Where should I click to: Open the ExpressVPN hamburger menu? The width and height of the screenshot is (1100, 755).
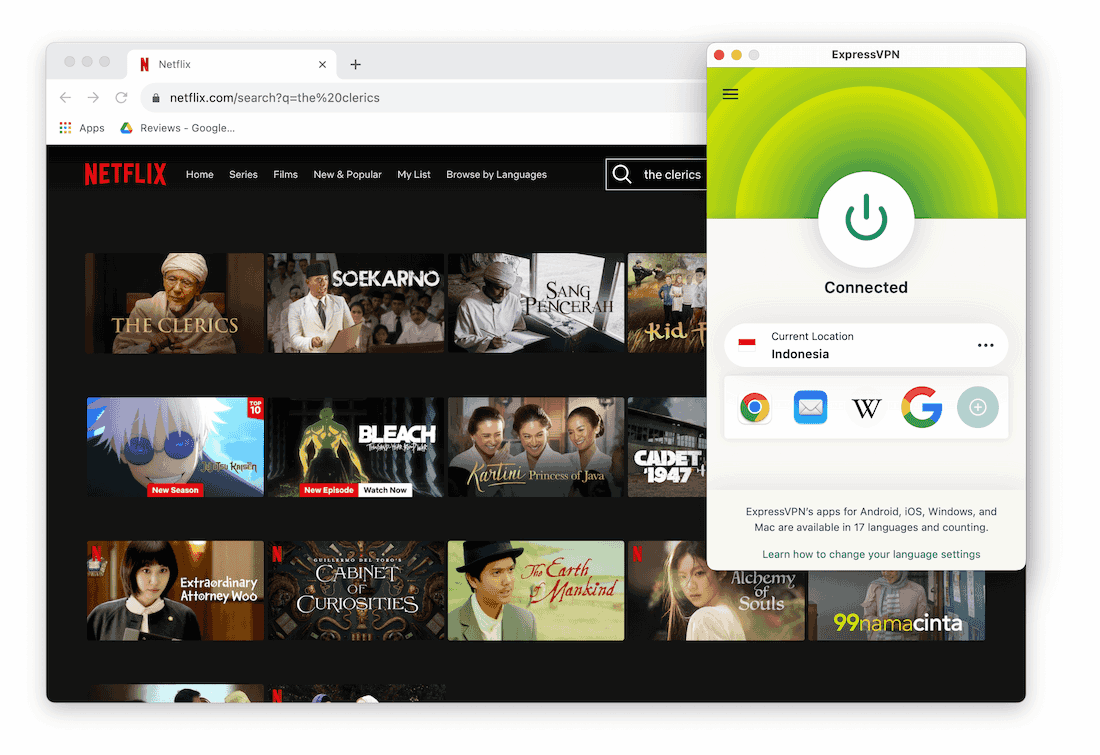tap(730, 94)
